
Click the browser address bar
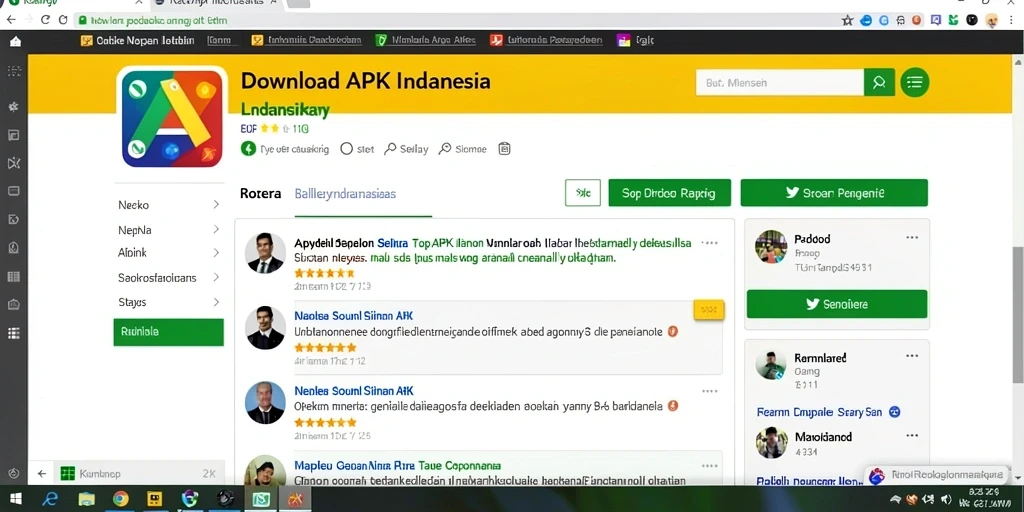(x=455, y=20)
